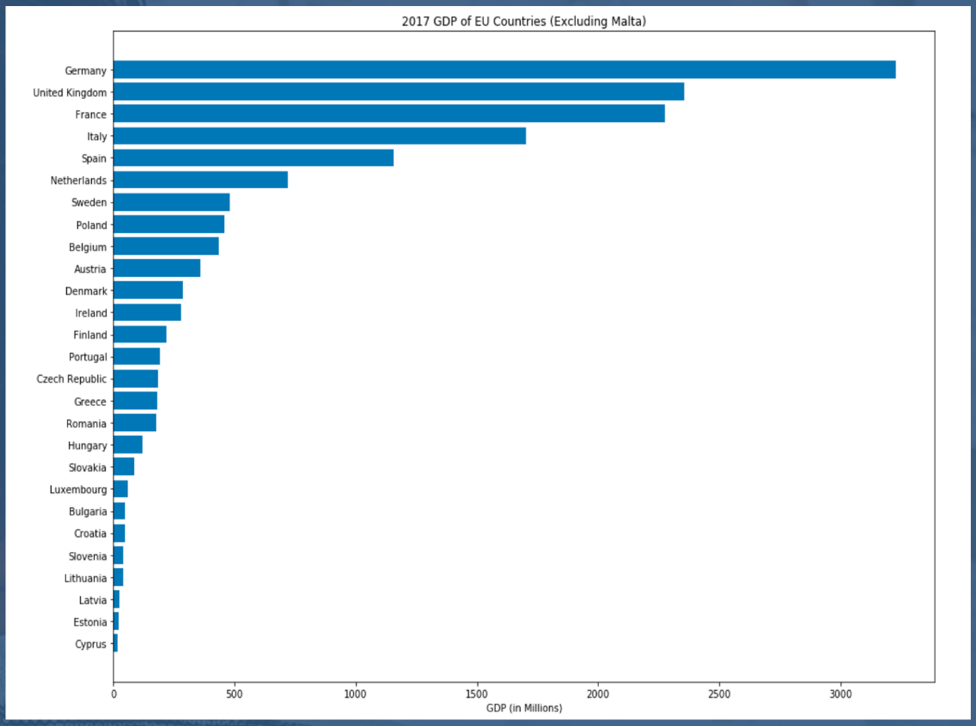Screen dimensions: 976x726
Task: Select the Luxembourg y-axis label
Action: tap(78, 490)
